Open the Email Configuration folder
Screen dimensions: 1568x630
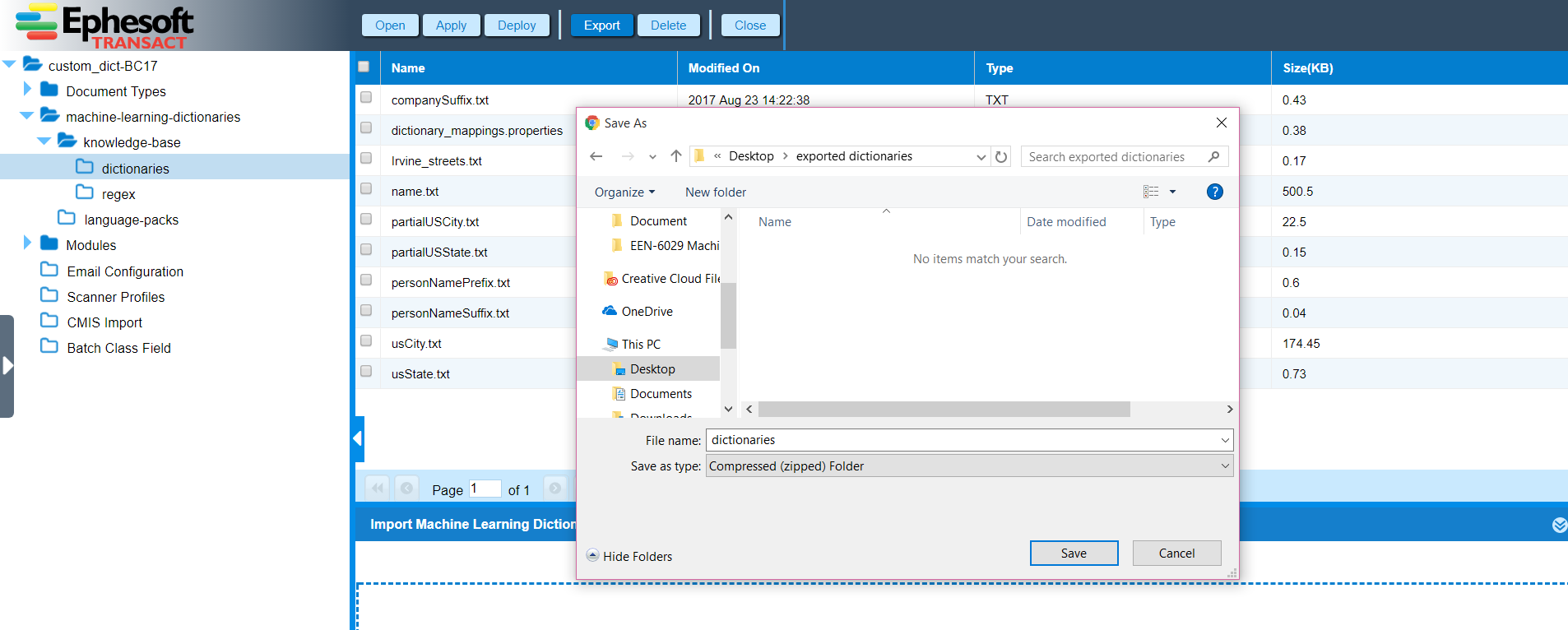pos(113,271)
